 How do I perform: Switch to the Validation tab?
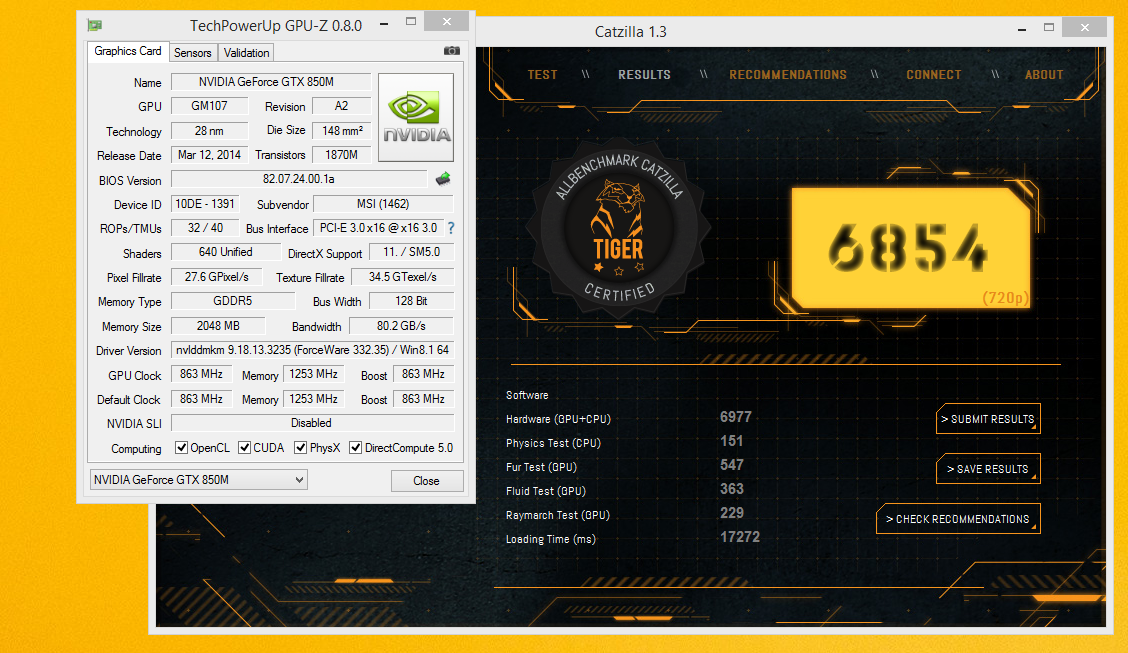point(246,52)
